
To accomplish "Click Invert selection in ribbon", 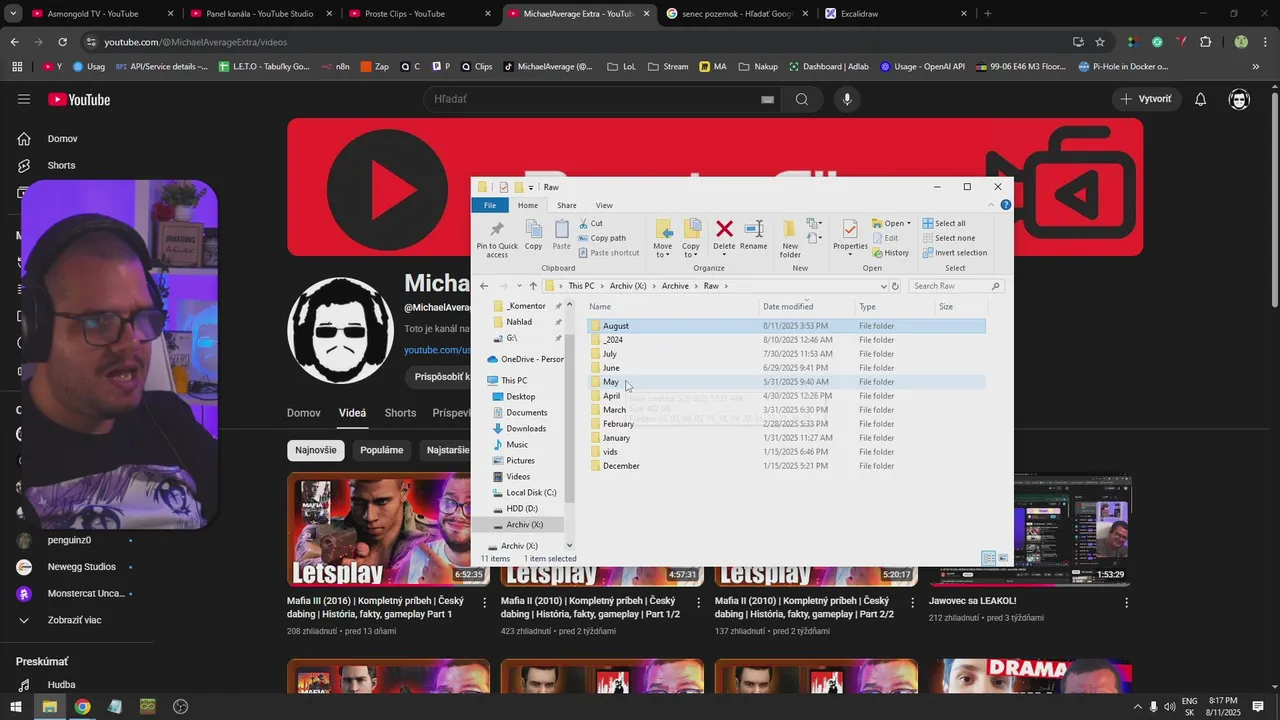I will 954,253.
